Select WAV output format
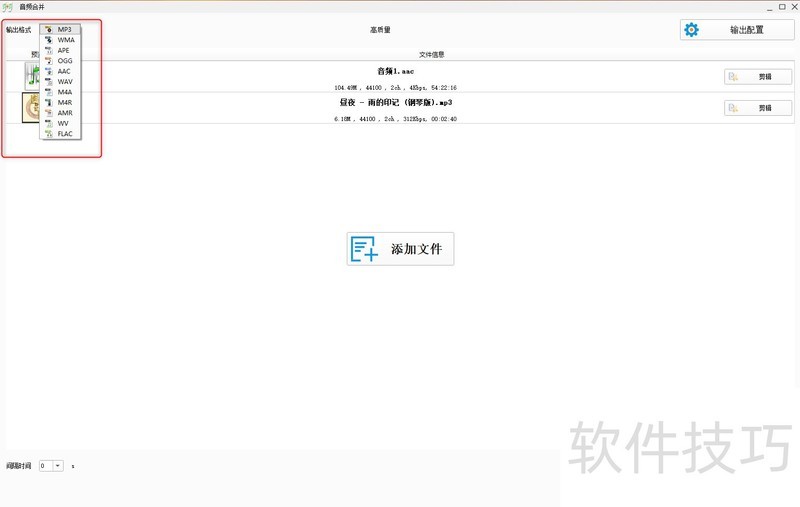 click(x=60, y=82)
